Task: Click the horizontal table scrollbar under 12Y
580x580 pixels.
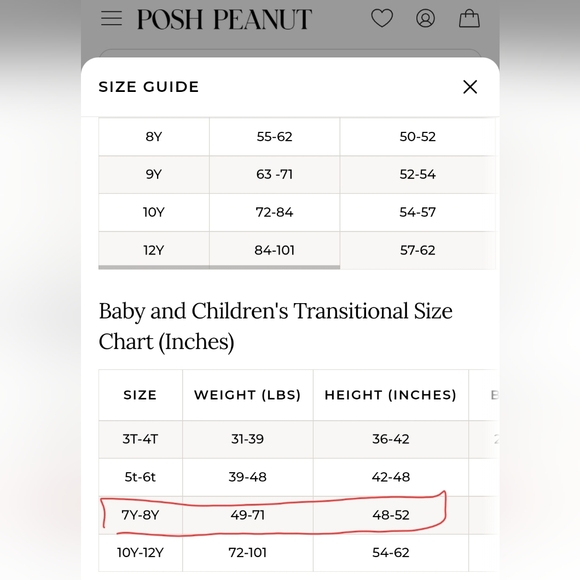Action: [x=219, y=267]
